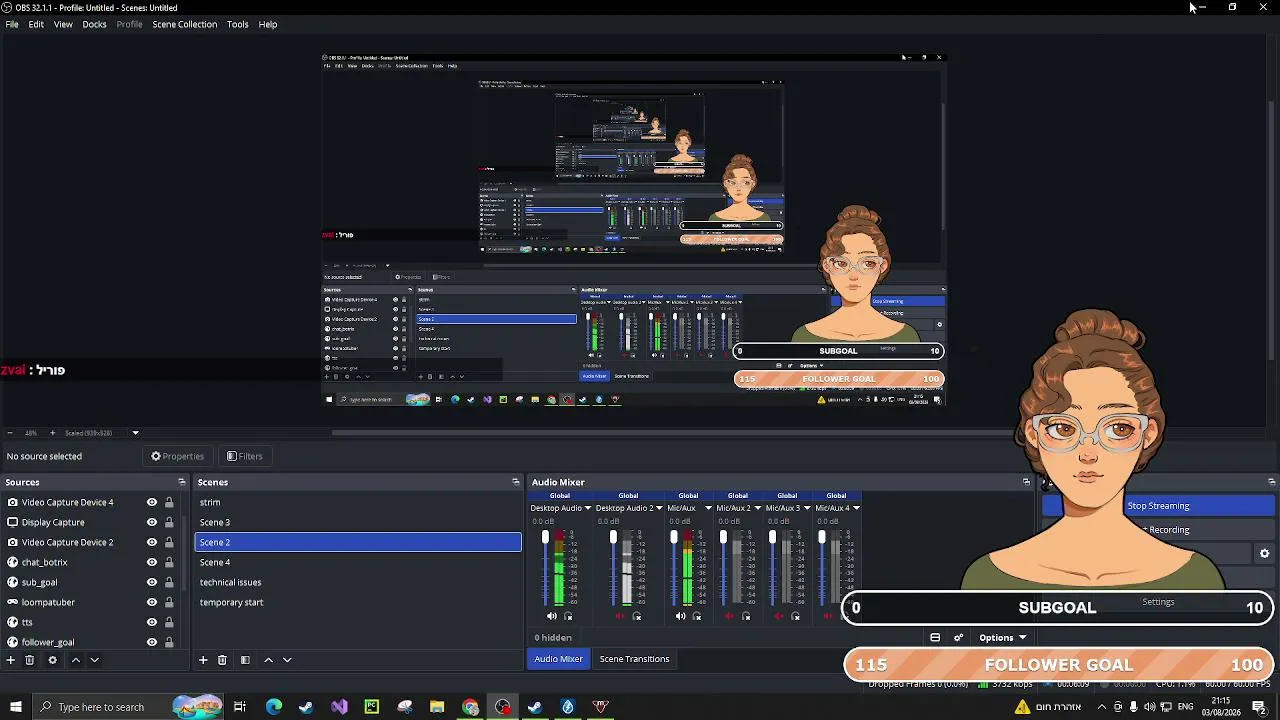This screenshot has height=720, width=1280.
Task: Hide the chat_botrix source
Action: [152, 562]
